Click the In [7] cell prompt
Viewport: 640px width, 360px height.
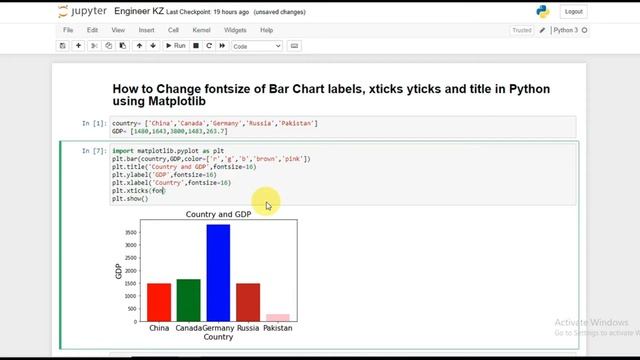pos(94,151)
